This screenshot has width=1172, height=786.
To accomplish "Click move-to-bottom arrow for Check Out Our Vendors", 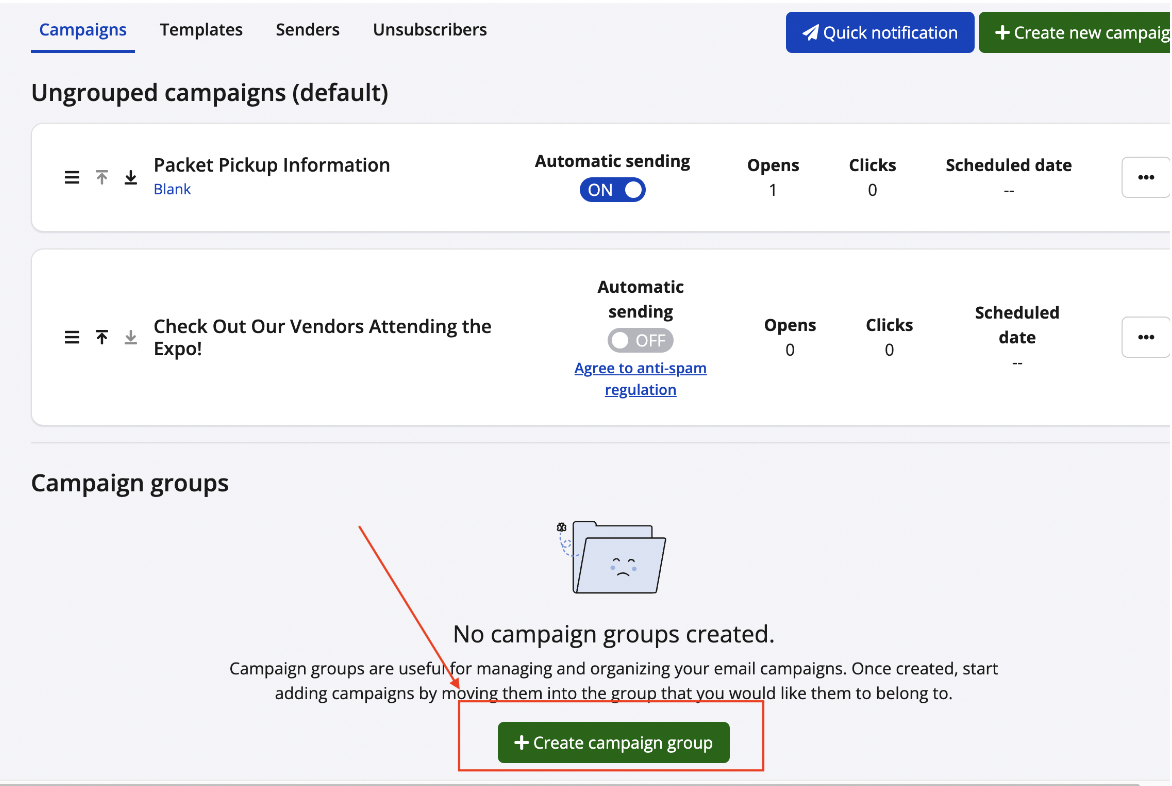I will (131, 338).
